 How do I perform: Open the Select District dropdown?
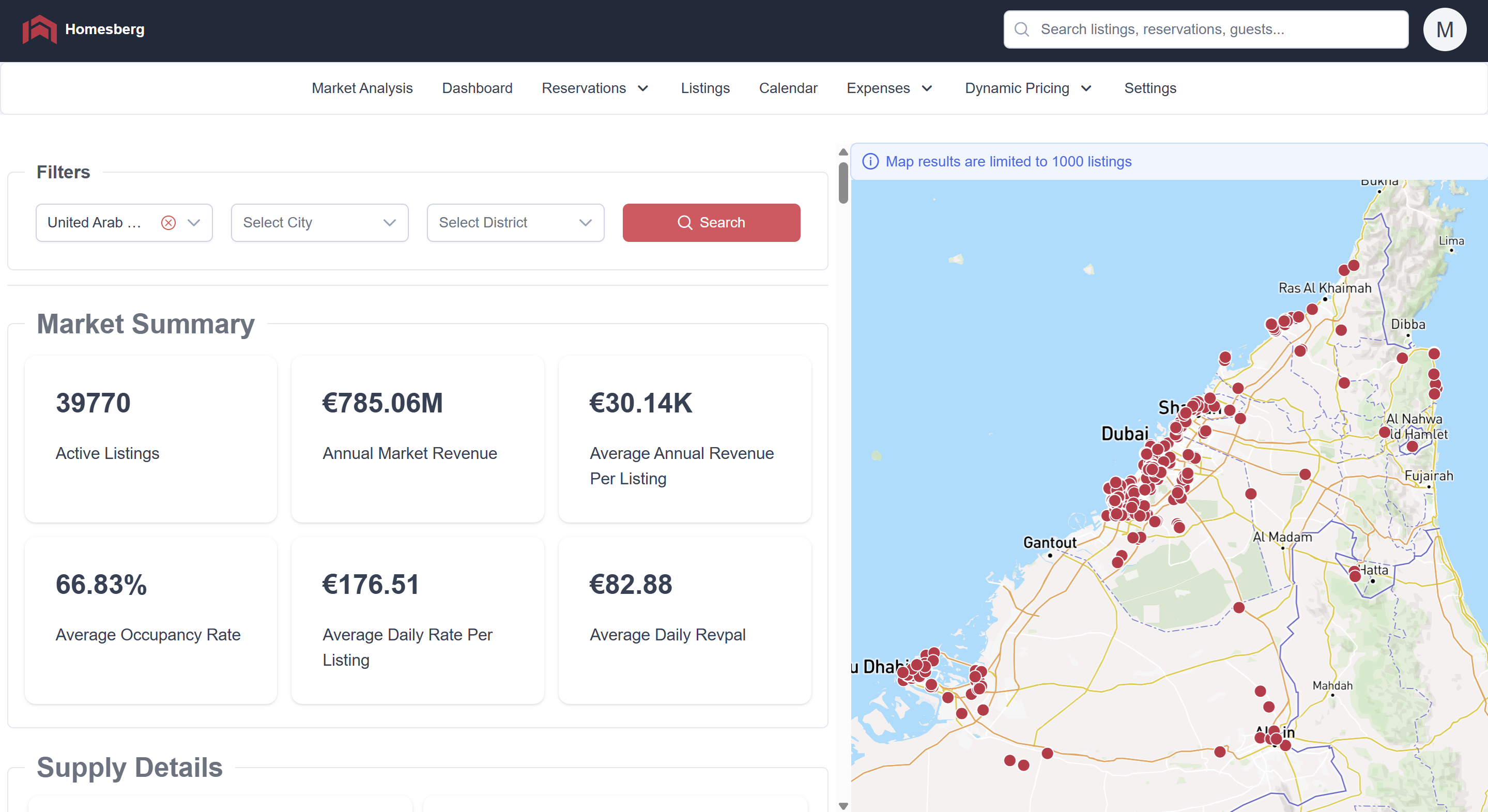tap(515, 223)
